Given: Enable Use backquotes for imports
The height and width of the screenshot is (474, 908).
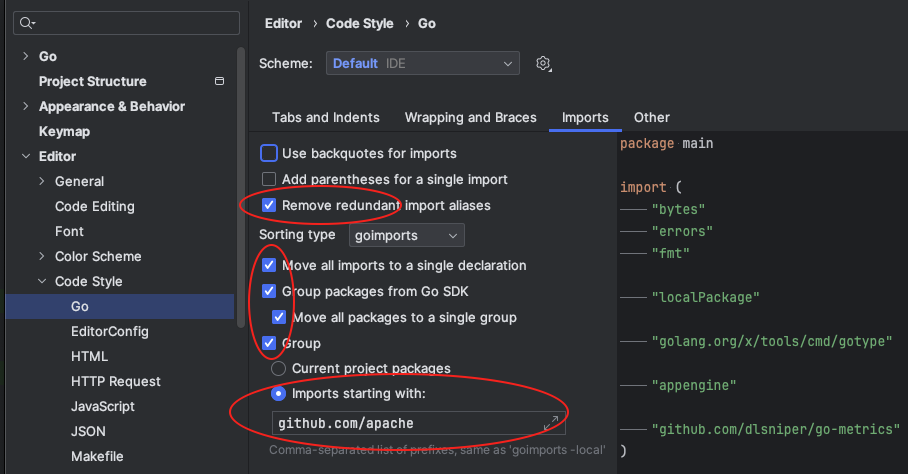Looking at the screenshot, I should click(x=269, y=153).
